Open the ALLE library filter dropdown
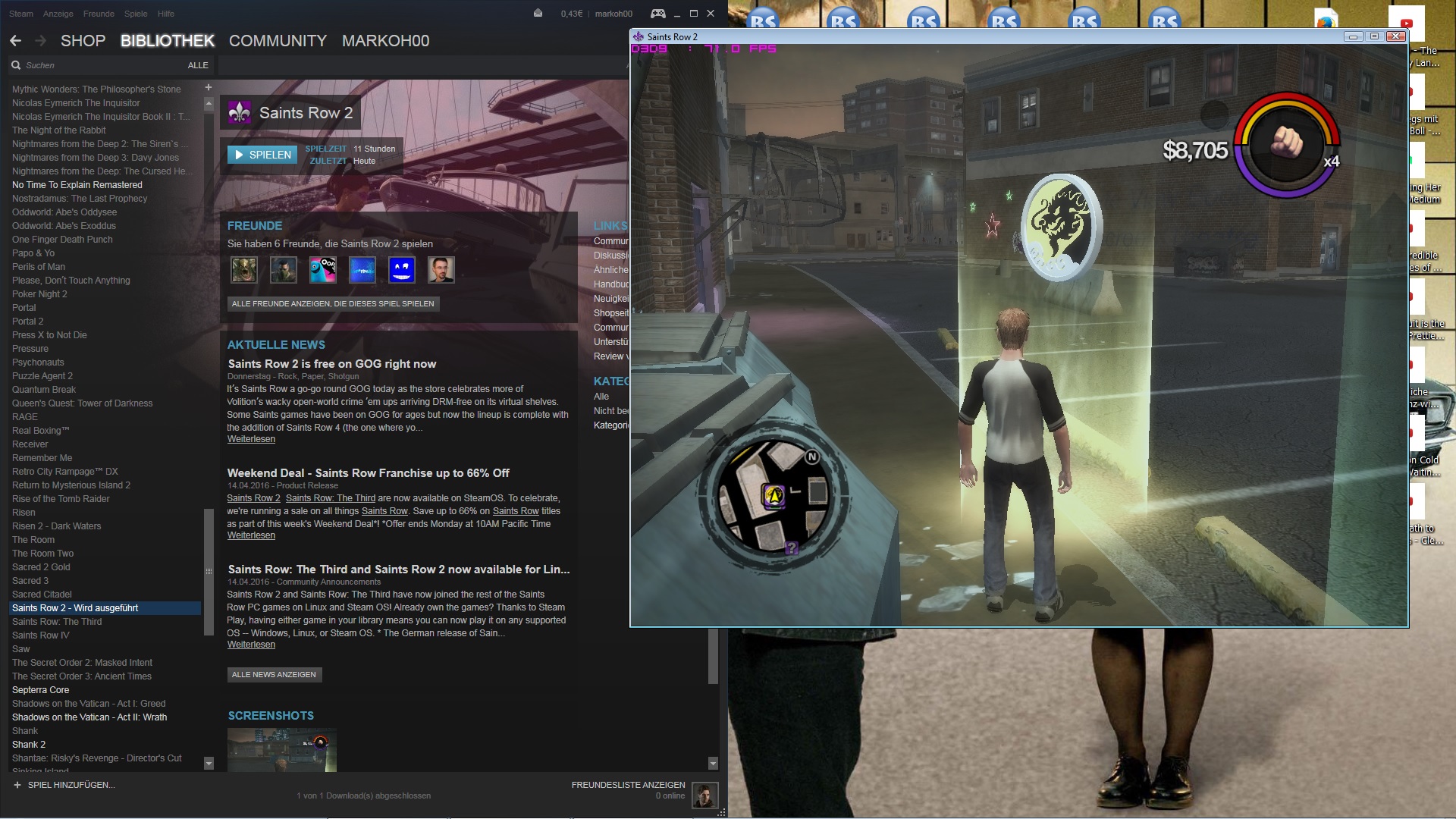The height and width of the screenshot is (819, 1456). (x=198, y=65)
